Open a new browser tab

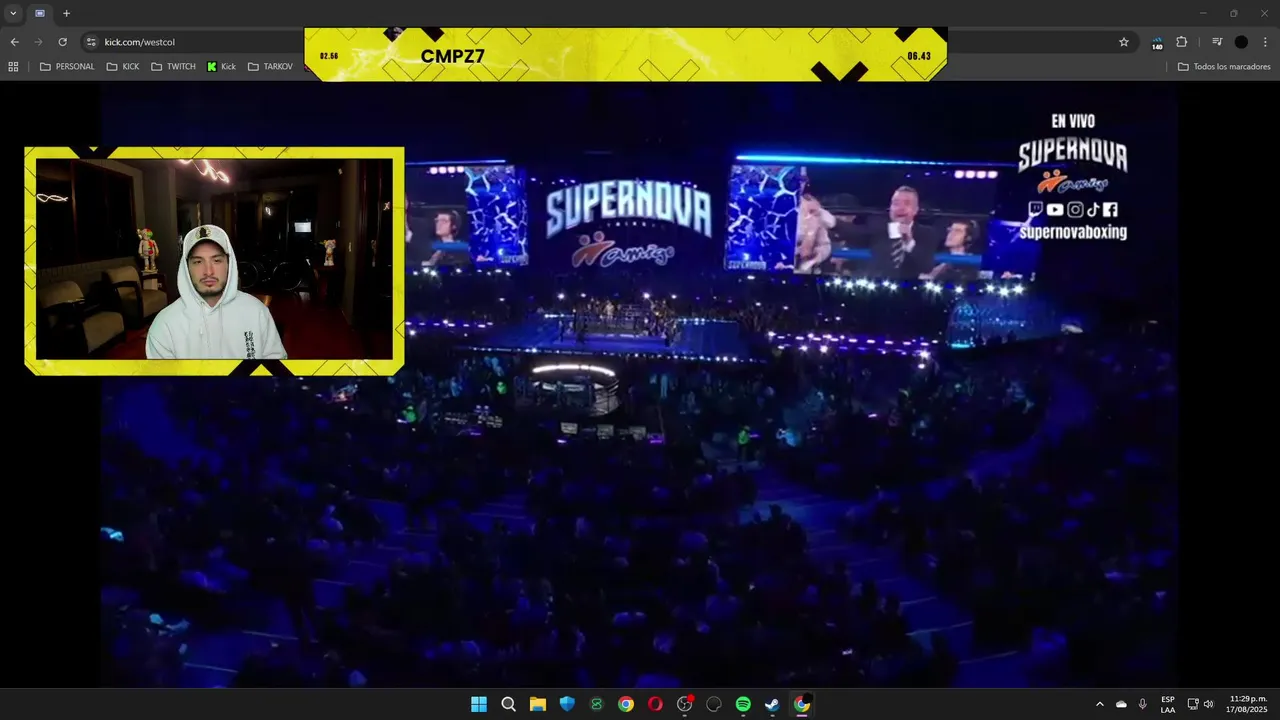66,13
